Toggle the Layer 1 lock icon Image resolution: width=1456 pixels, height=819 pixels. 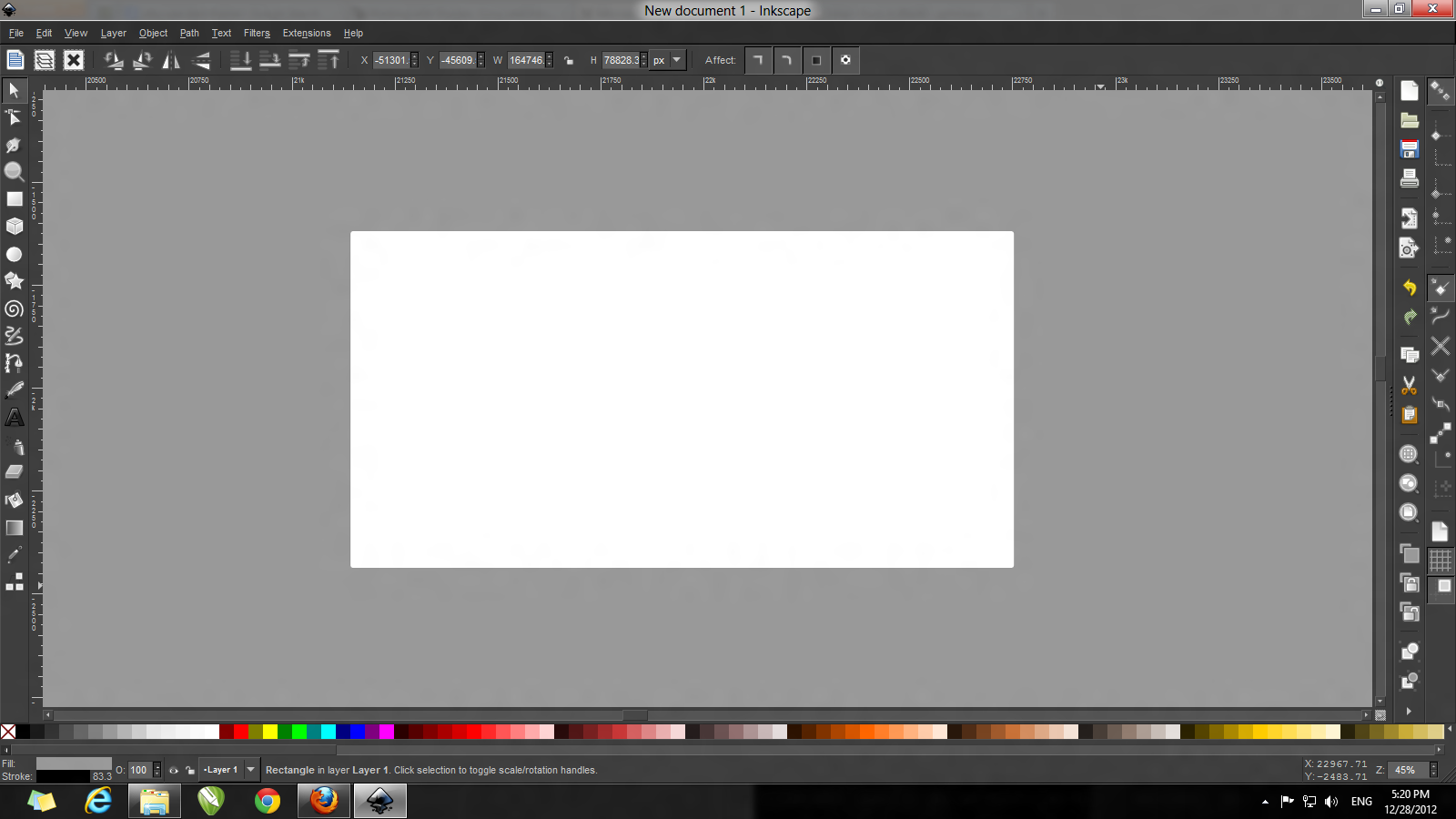(189, 770)
